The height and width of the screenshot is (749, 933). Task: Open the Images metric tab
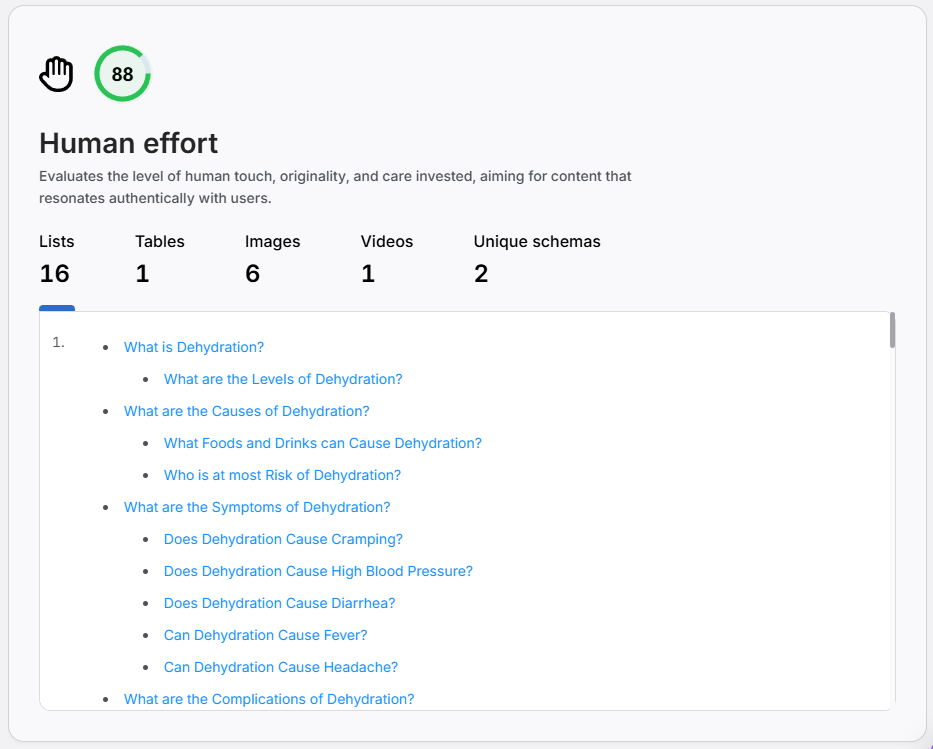point(272,259)
